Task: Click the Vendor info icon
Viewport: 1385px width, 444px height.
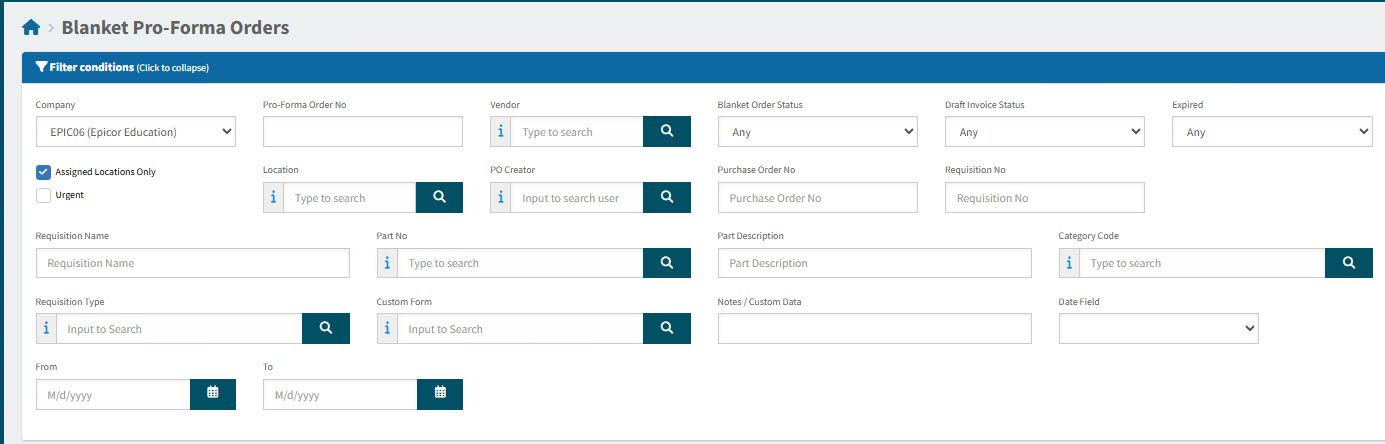Action: [501, 132]
